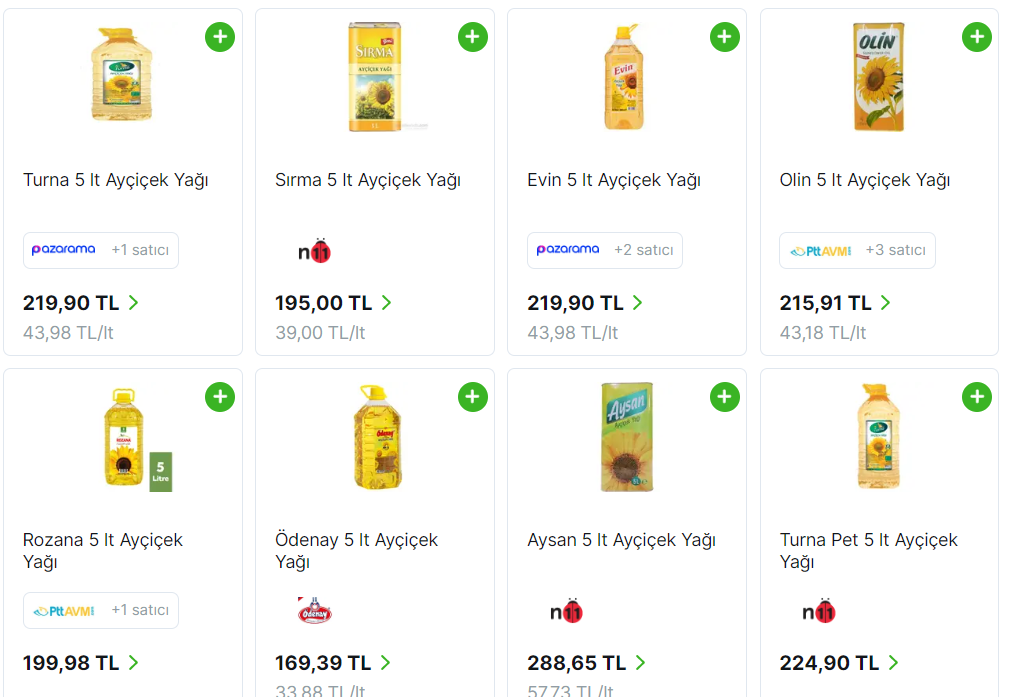Click the Ödenay brand logo under Ödenay oil
The width and height of the screenshot is (1016, 697).
coord(314,610)
